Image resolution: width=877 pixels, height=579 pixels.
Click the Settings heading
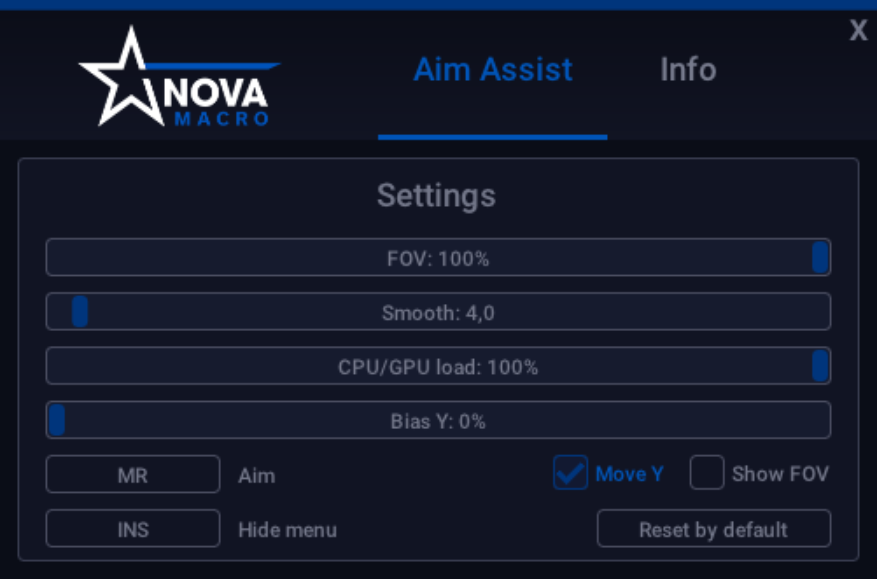[x=435, y=196]
